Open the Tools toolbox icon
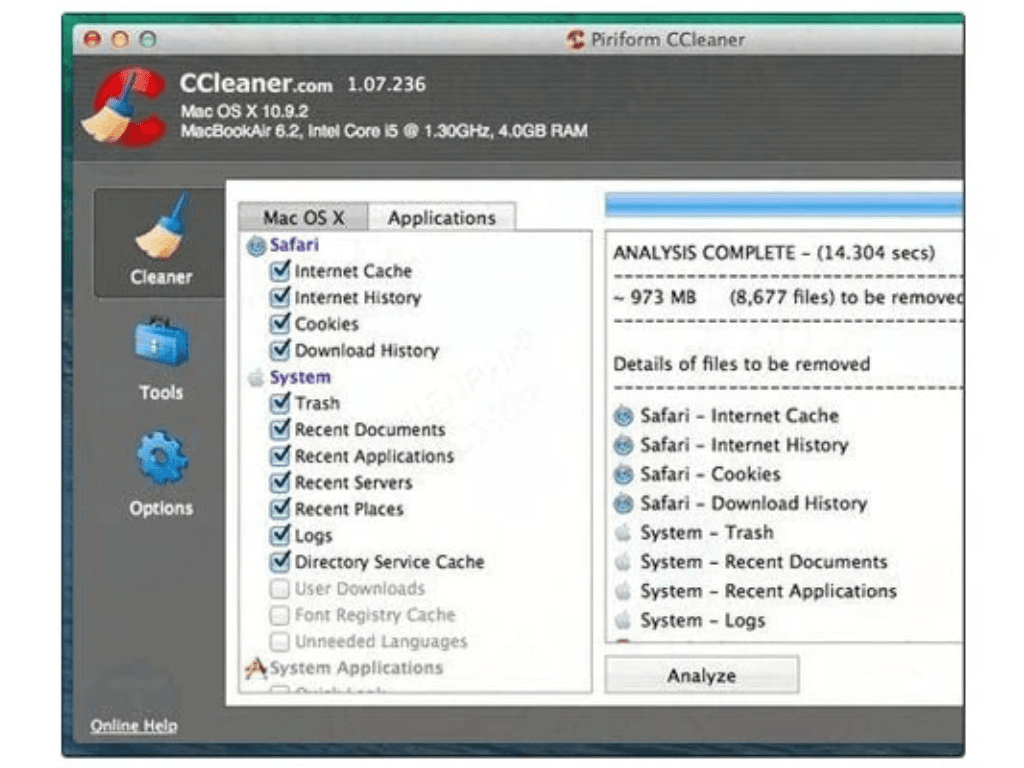The height and width of the screenshot is (768, 1024). point(160,345)
